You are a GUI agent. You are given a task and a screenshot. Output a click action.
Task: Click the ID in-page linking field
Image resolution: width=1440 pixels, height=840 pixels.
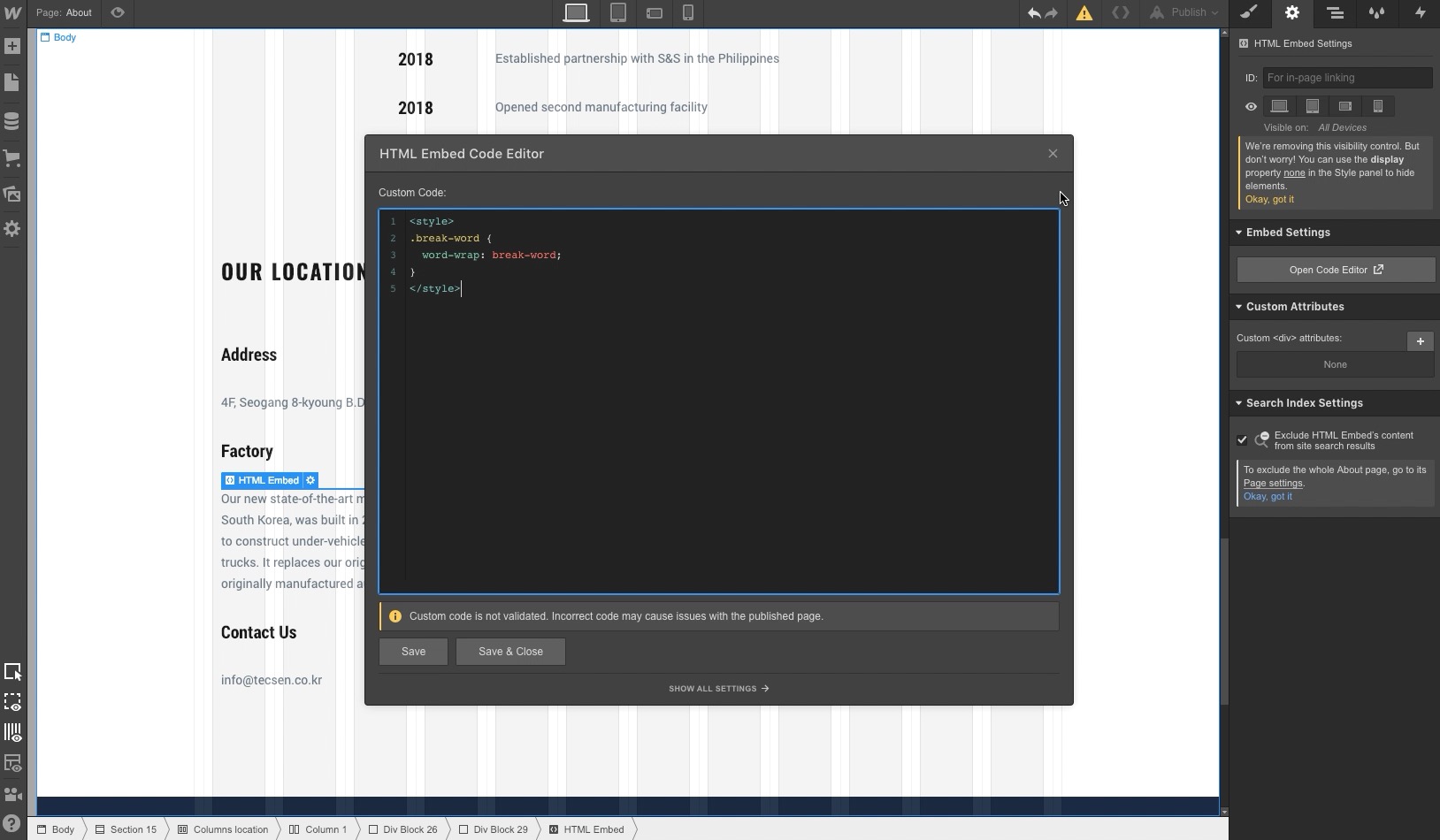coord(1346,78)
